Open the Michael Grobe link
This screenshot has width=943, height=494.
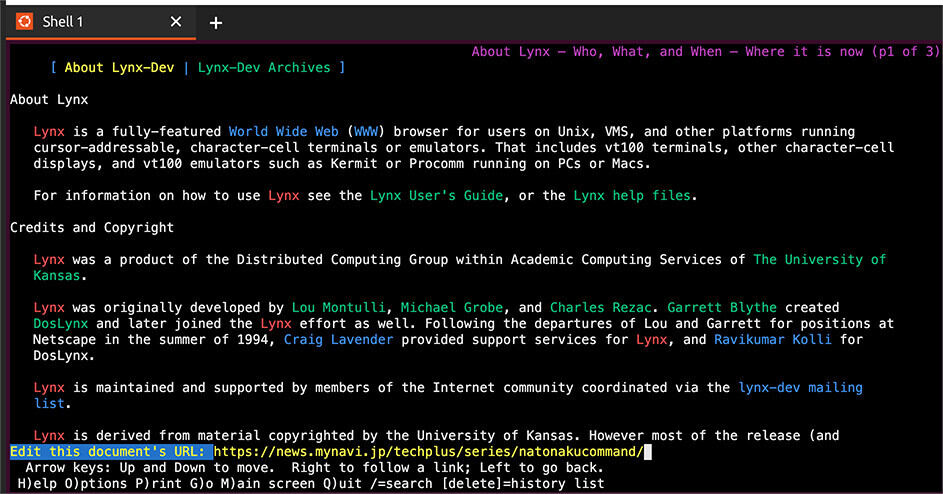click(452, 307)
